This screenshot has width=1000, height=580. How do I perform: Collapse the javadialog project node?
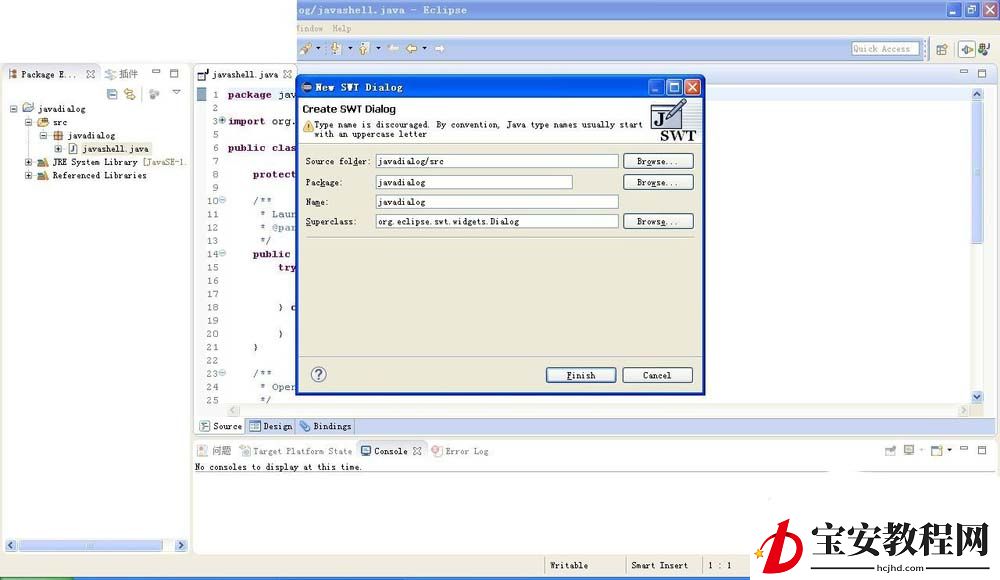[13, 109]
